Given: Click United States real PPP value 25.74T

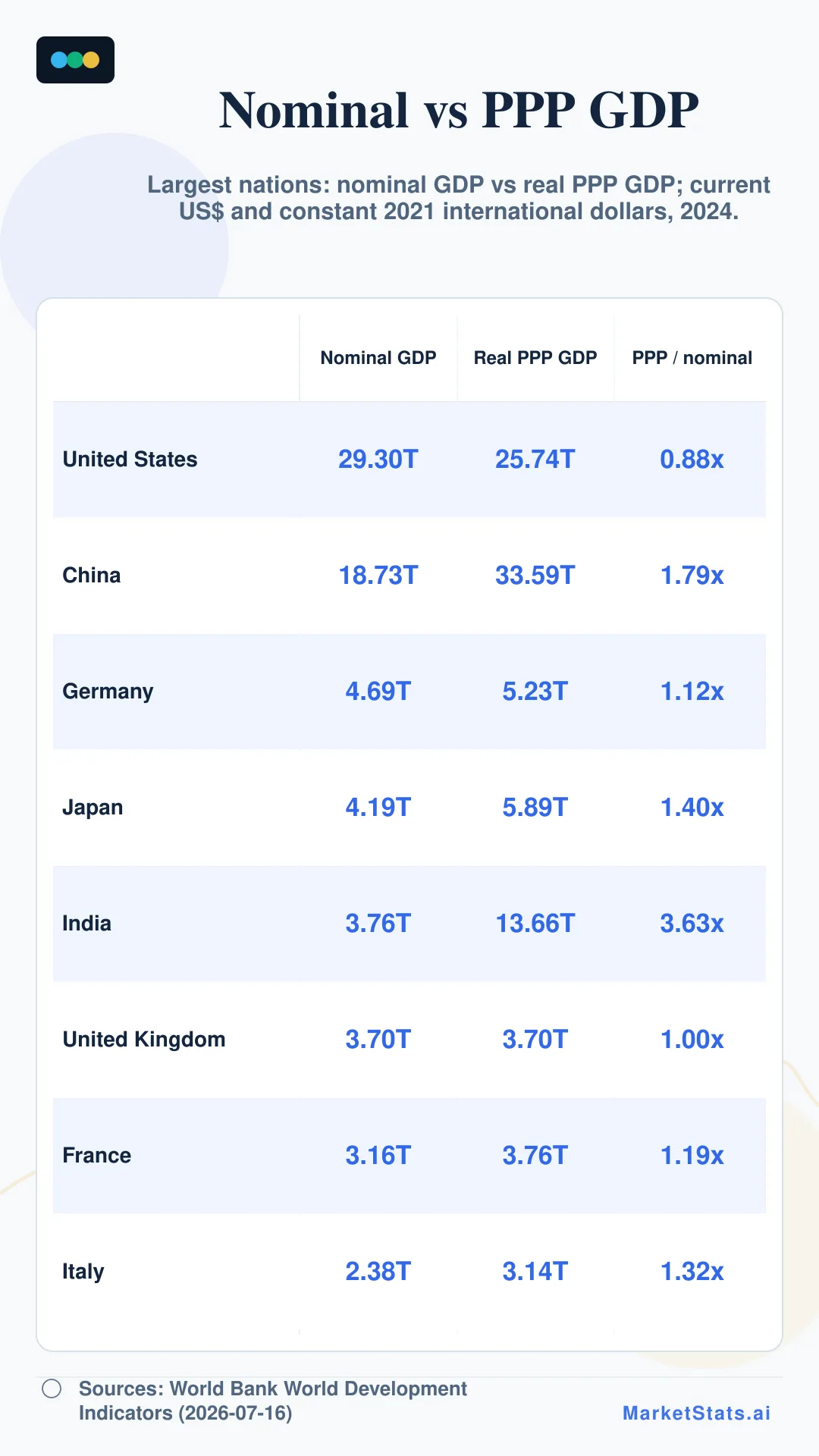Looking at the screenshot, I should click(x=535, y=460).
